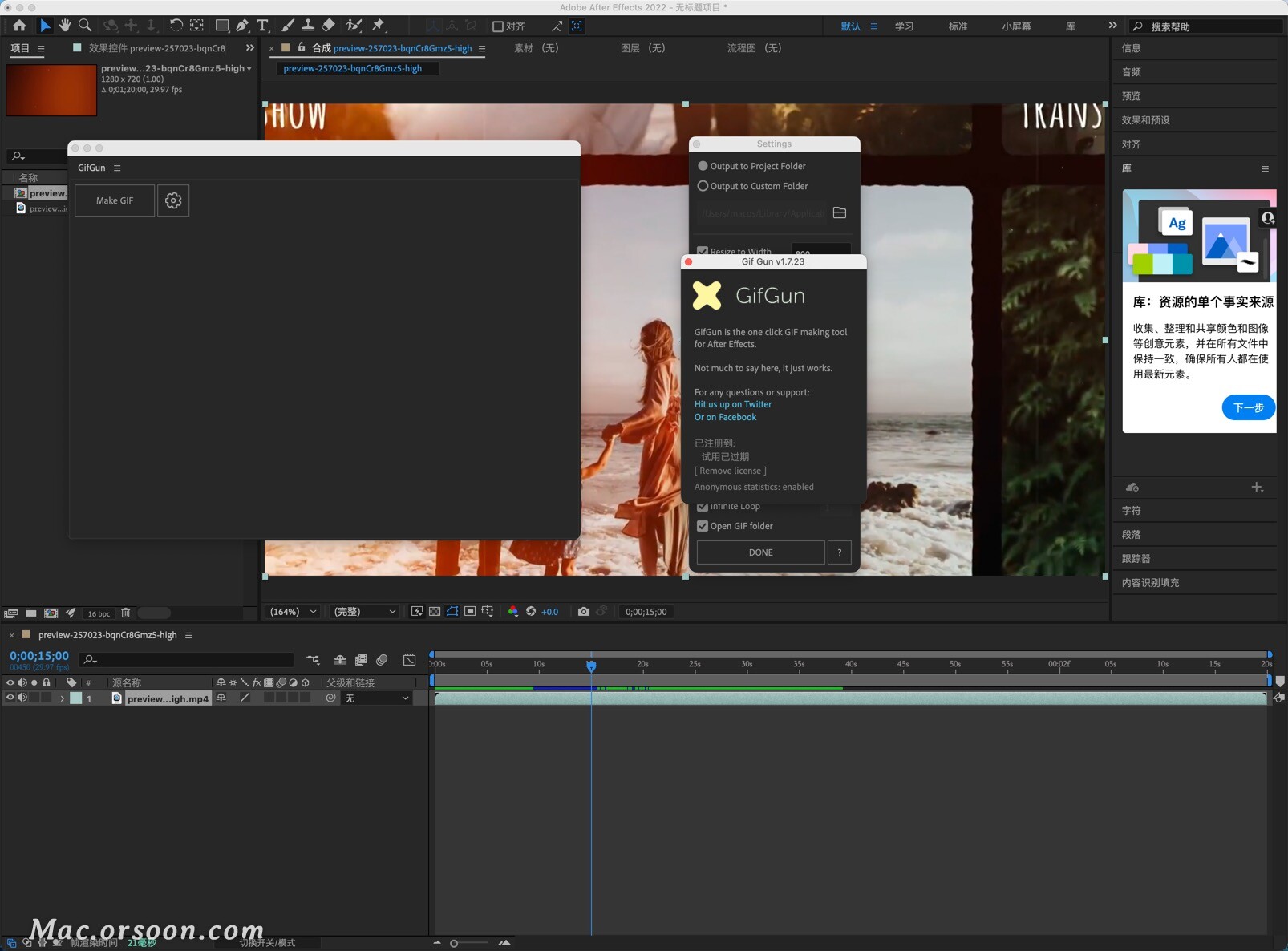The image size is (1288, 951).
Task: Open Or on Facebook link
Action: [x=725, y=418]
